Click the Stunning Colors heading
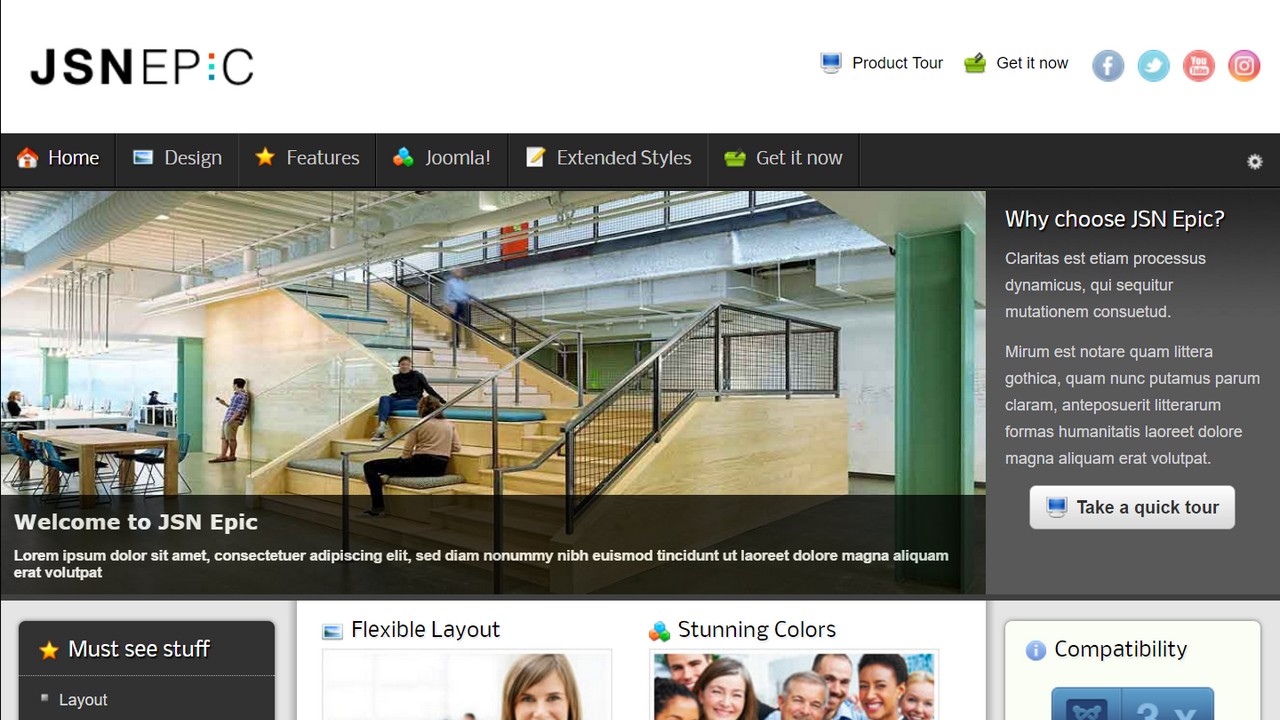 (x=756, y=630)
